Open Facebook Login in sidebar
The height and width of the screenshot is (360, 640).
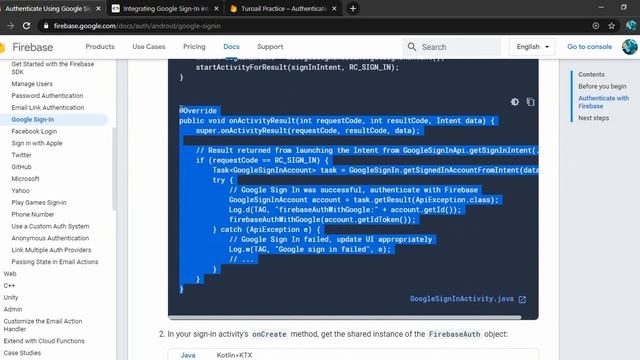click(x=34, y=131)
